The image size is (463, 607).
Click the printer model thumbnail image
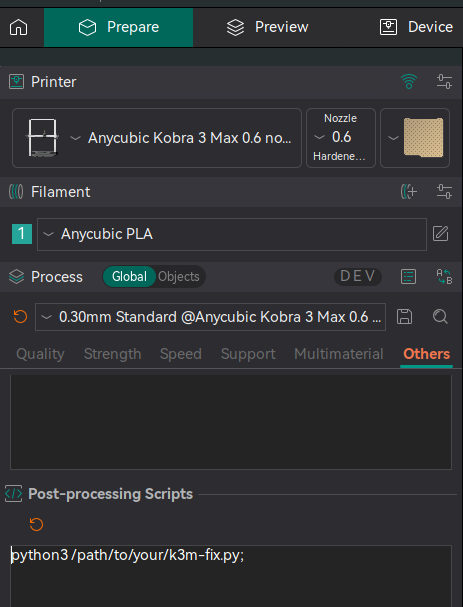[42, 138]
